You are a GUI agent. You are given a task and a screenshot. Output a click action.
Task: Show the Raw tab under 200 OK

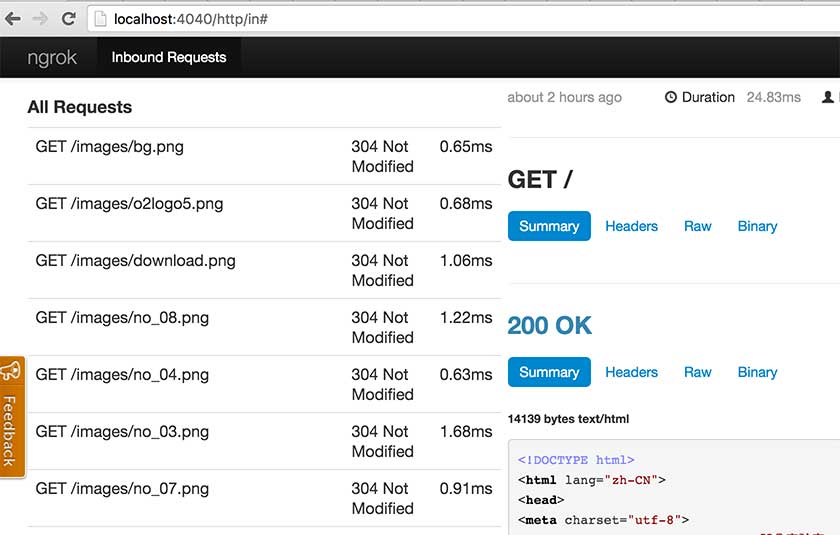698,372
